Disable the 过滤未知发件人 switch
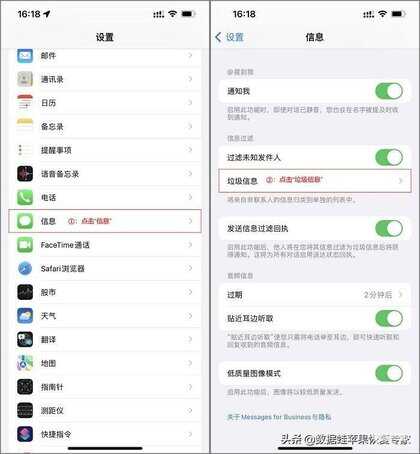 click(389, 157)
